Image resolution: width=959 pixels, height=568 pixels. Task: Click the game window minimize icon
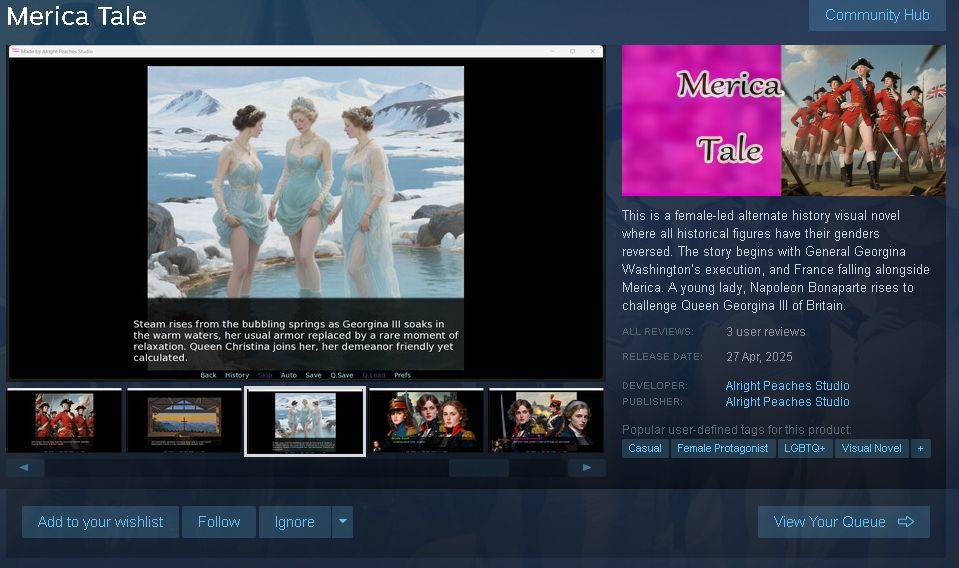point(552,51)
